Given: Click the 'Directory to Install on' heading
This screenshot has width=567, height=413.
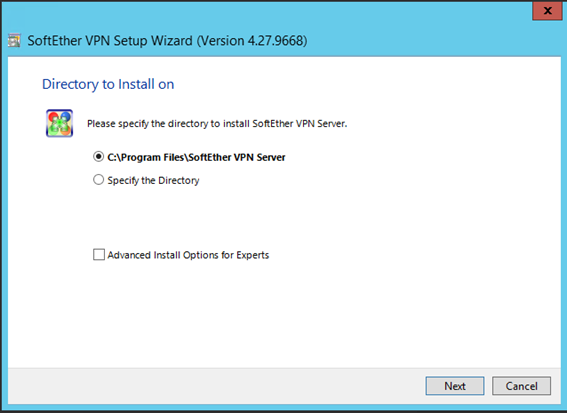Looking at the screenshot, I should click(108, 84).
